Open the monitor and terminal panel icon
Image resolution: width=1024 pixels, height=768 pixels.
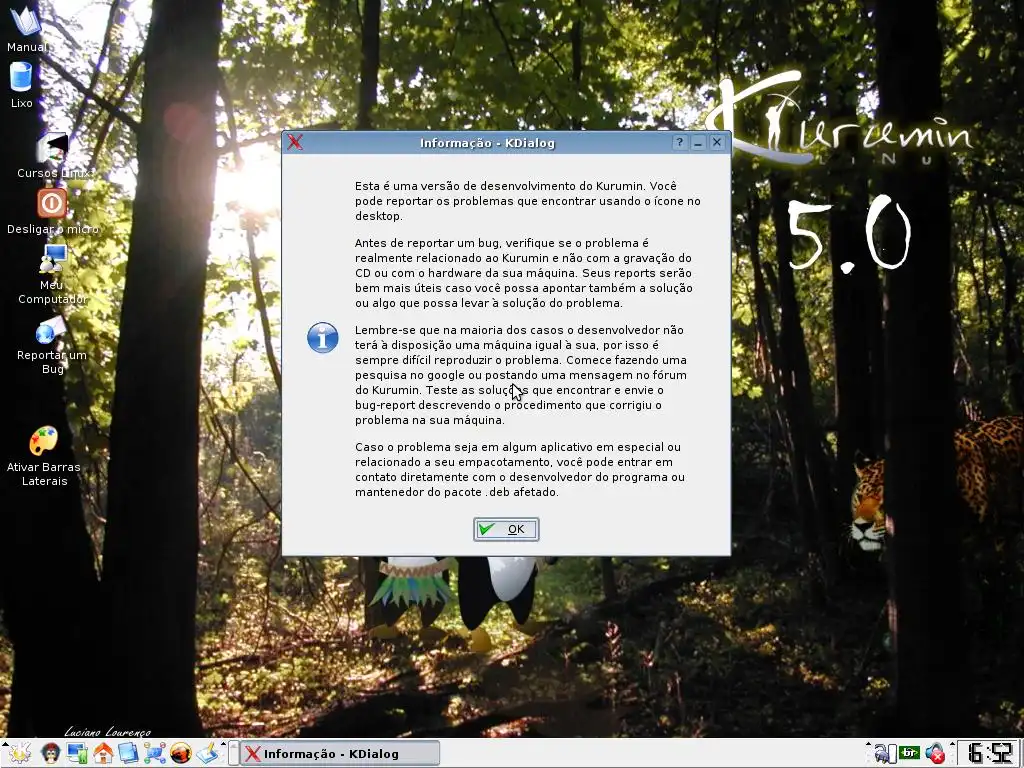[77, 754]
